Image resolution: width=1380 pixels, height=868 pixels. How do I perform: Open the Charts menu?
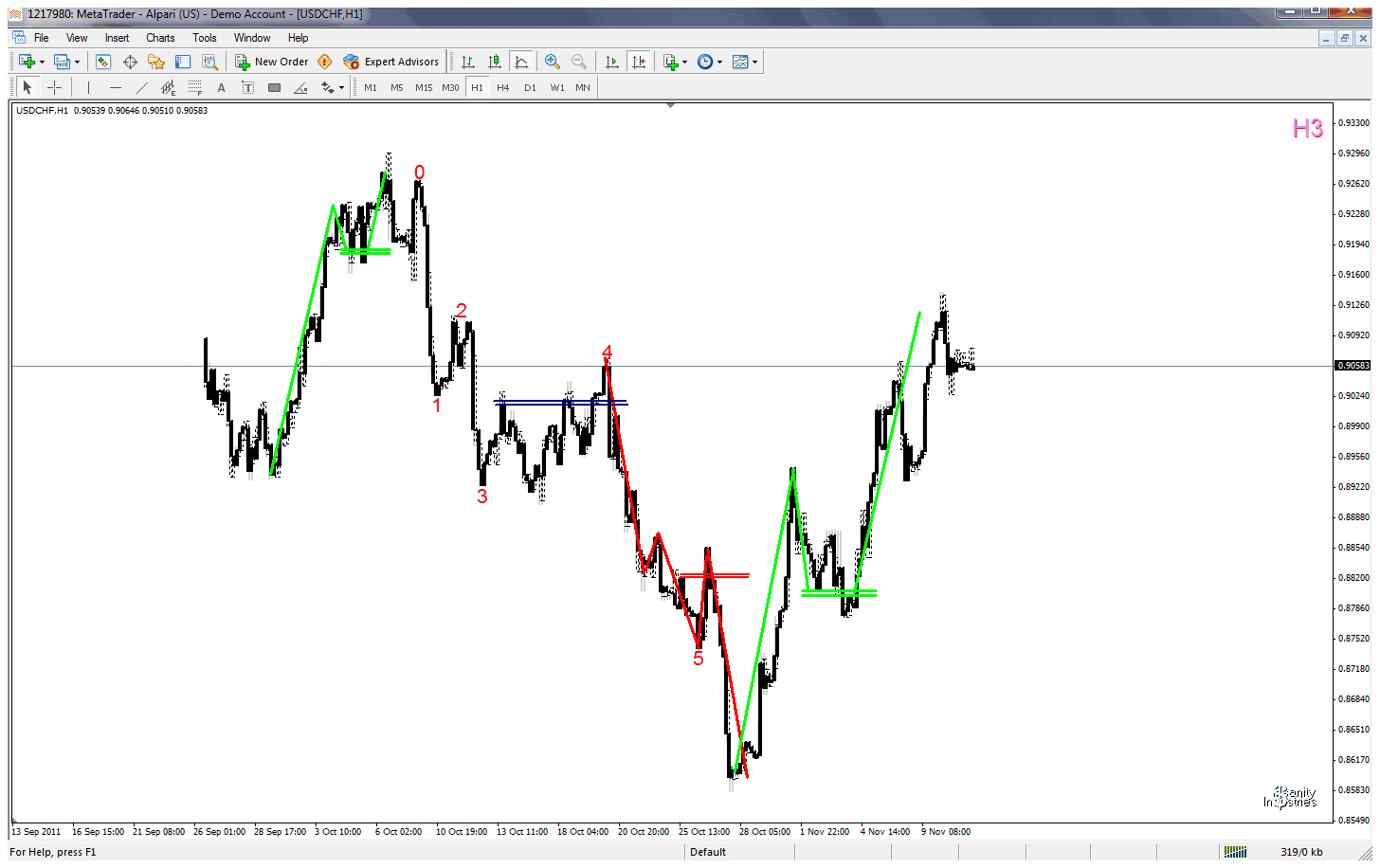click(160, 38)
